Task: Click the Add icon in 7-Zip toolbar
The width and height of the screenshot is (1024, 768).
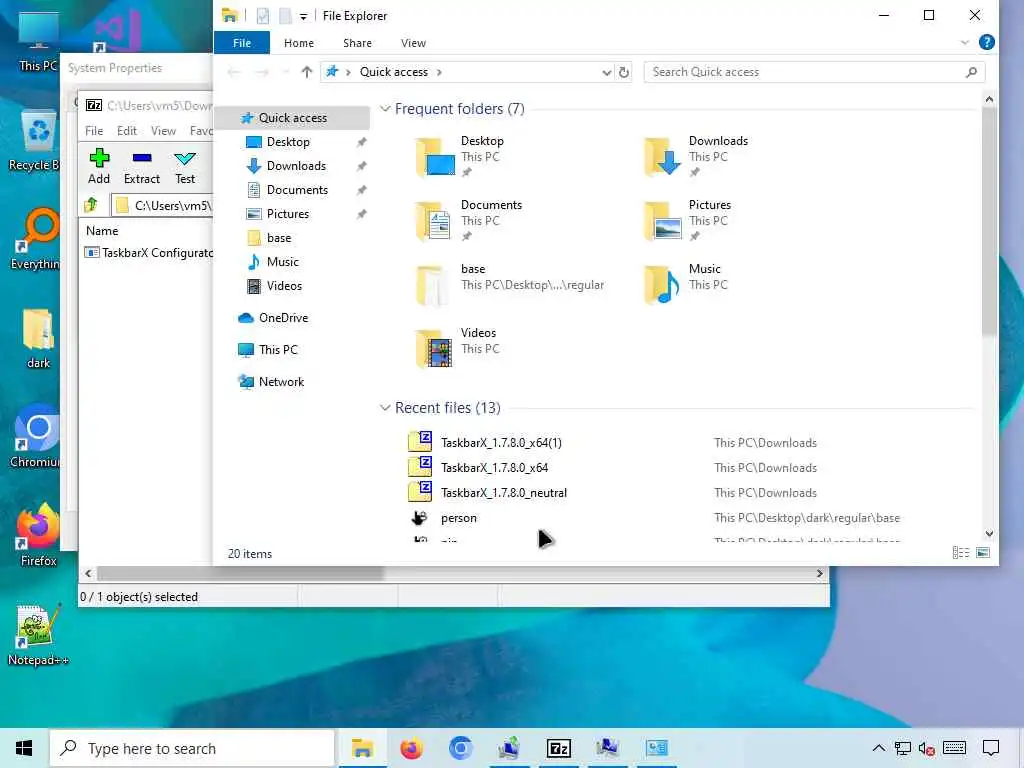Action: pyautogui.click(x=99, y=166)
